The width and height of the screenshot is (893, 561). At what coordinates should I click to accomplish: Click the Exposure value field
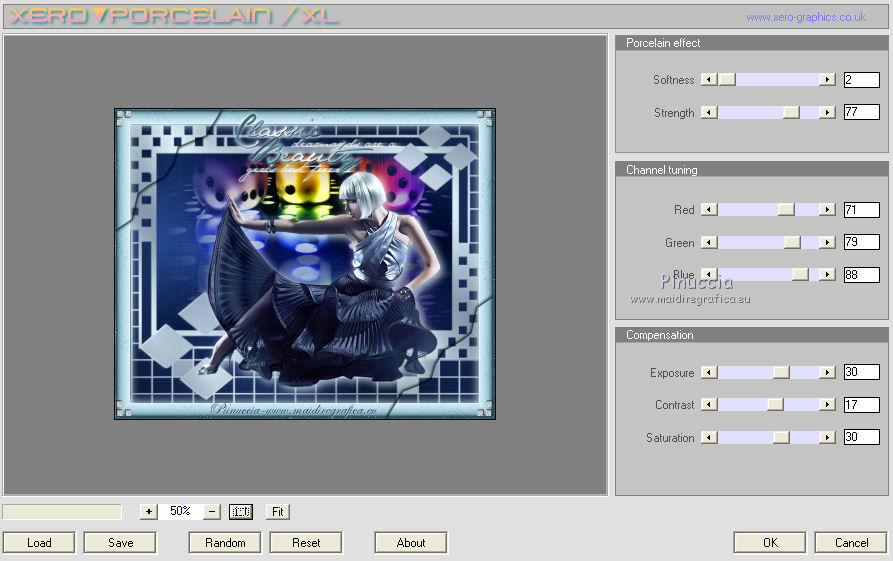862,372
